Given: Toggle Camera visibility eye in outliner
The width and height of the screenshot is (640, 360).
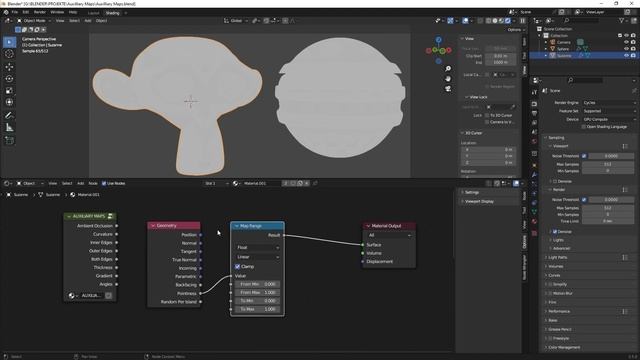Looking at the screenshot, I should [626, 42].
